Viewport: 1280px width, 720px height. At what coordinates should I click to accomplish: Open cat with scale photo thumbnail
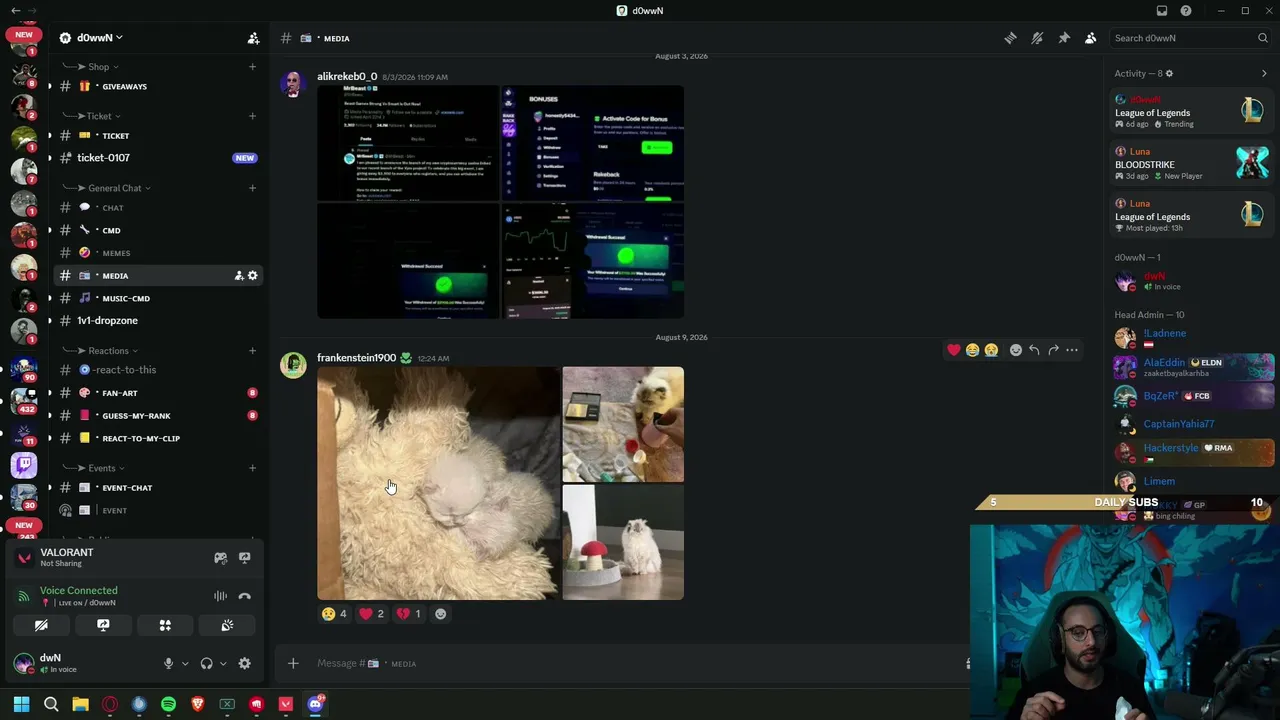623,424
